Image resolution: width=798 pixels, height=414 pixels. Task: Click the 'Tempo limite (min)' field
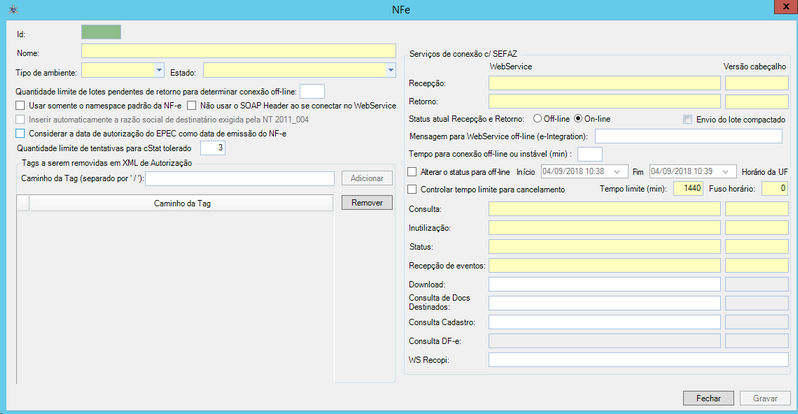(x=688, y=189)
